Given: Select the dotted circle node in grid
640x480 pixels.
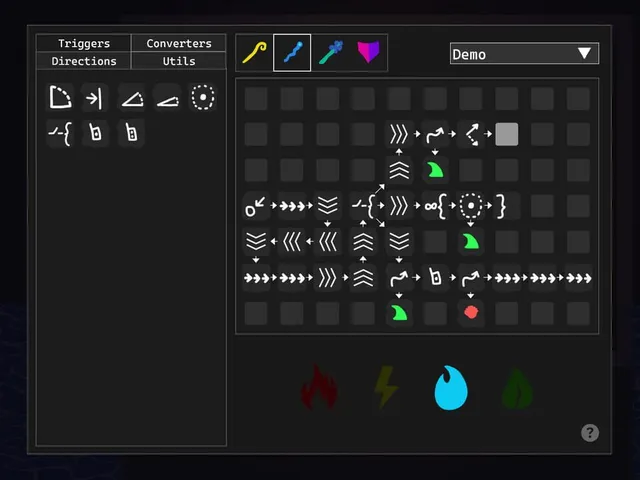Looking at the screenshot, I should tap(471, 206).
